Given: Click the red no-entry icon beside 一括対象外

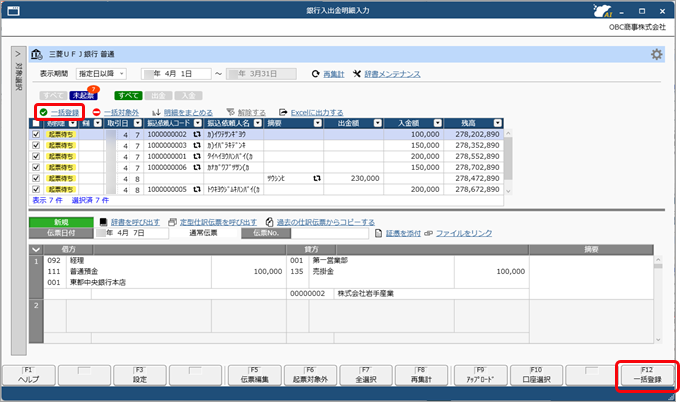Looking at the screenshot, I should [x=96, y=112].
